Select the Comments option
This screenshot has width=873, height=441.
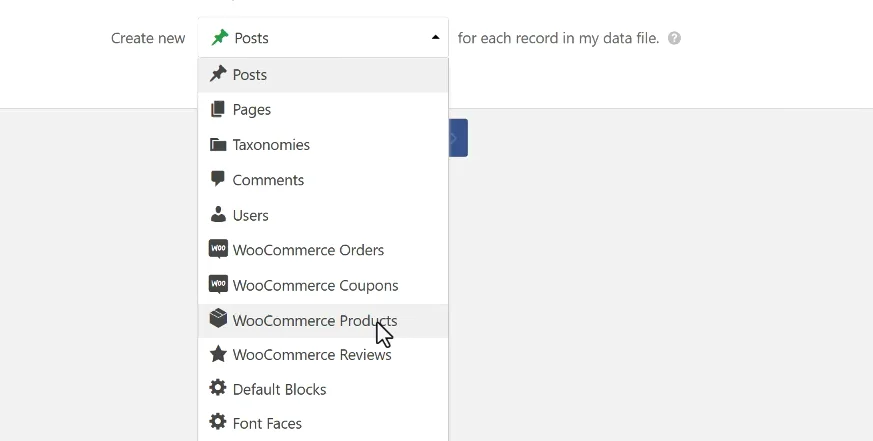[x=323, y=180]
